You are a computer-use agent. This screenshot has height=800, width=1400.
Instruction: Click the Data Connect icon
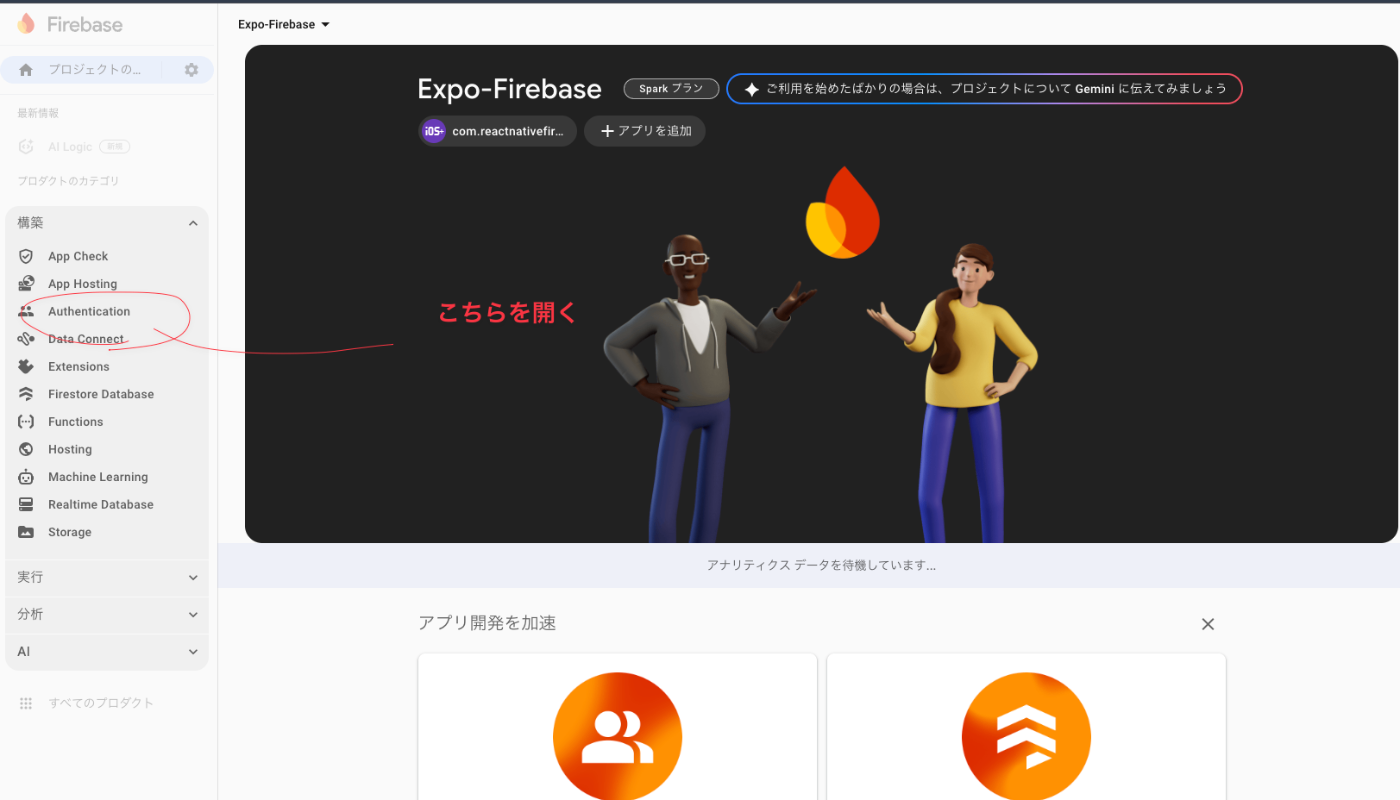pos(26,339)
